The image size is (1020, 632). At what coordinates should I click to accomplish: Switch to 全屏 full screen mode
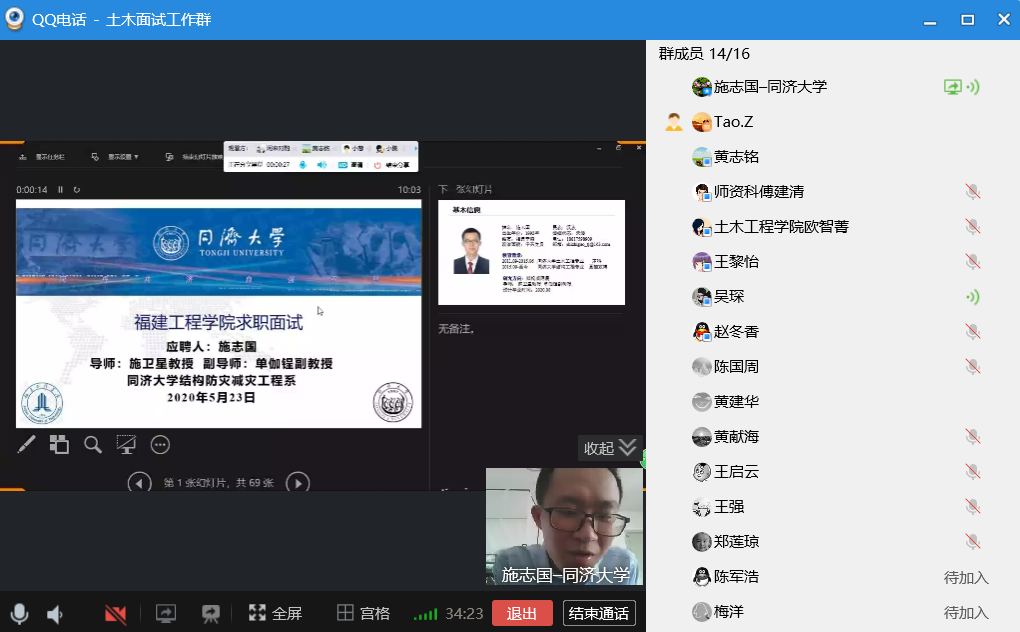(x=275, y=613)
